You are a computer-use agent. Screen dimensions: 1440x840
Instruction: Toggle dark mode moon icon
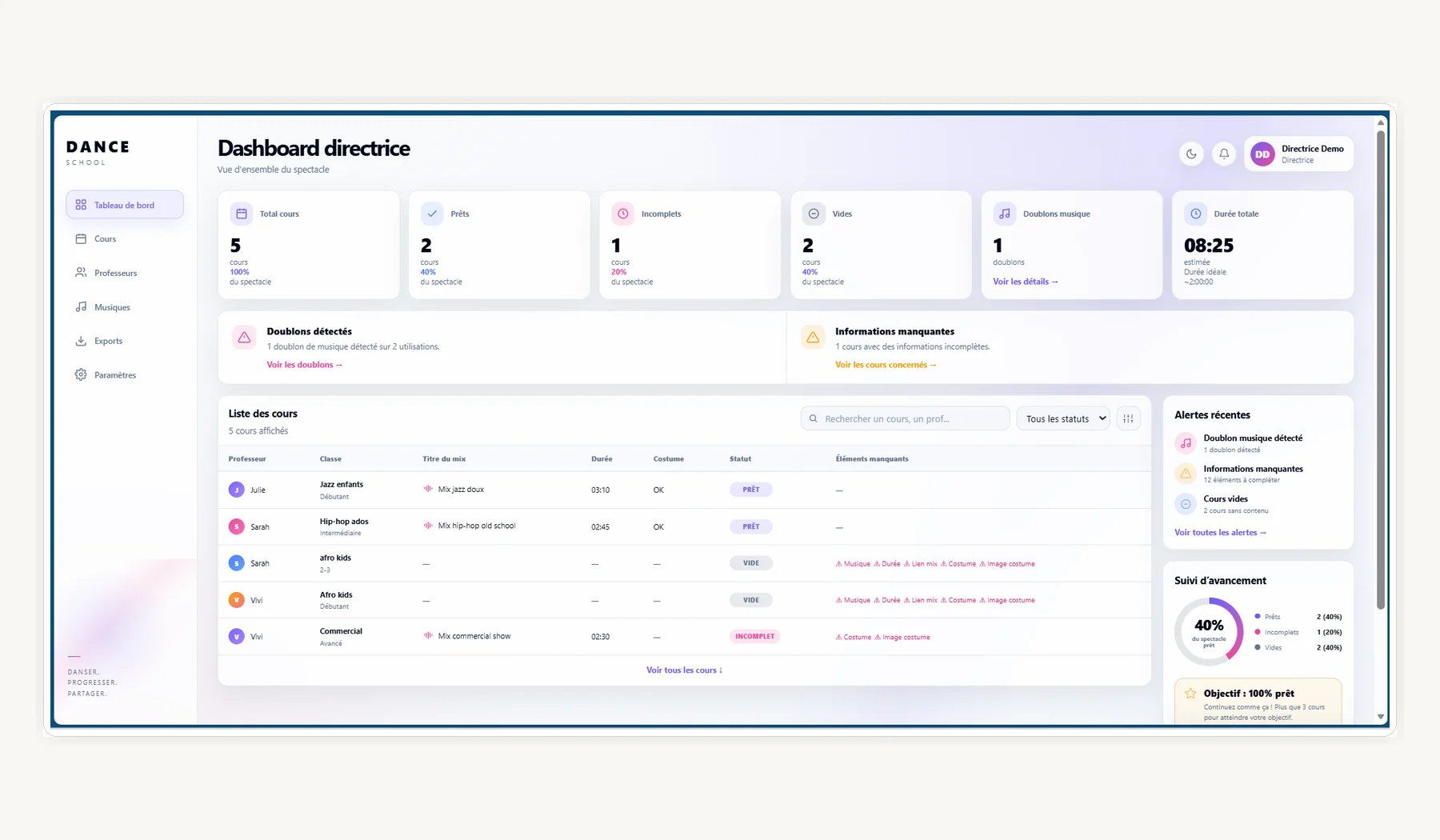[1191, 154]
